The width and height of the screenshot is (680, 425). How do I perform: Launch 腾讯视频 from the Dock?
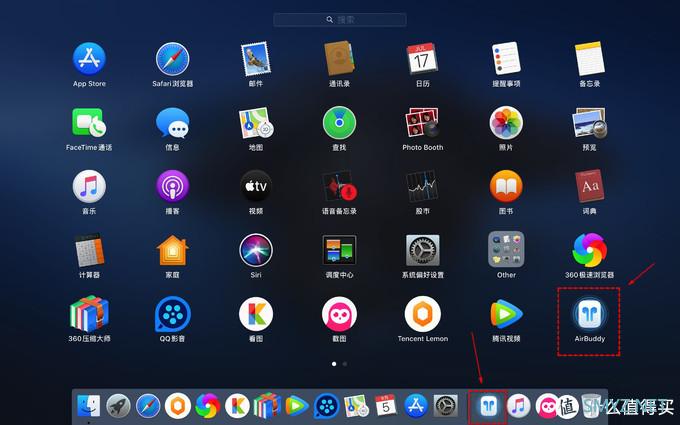(x=297, y=406)
